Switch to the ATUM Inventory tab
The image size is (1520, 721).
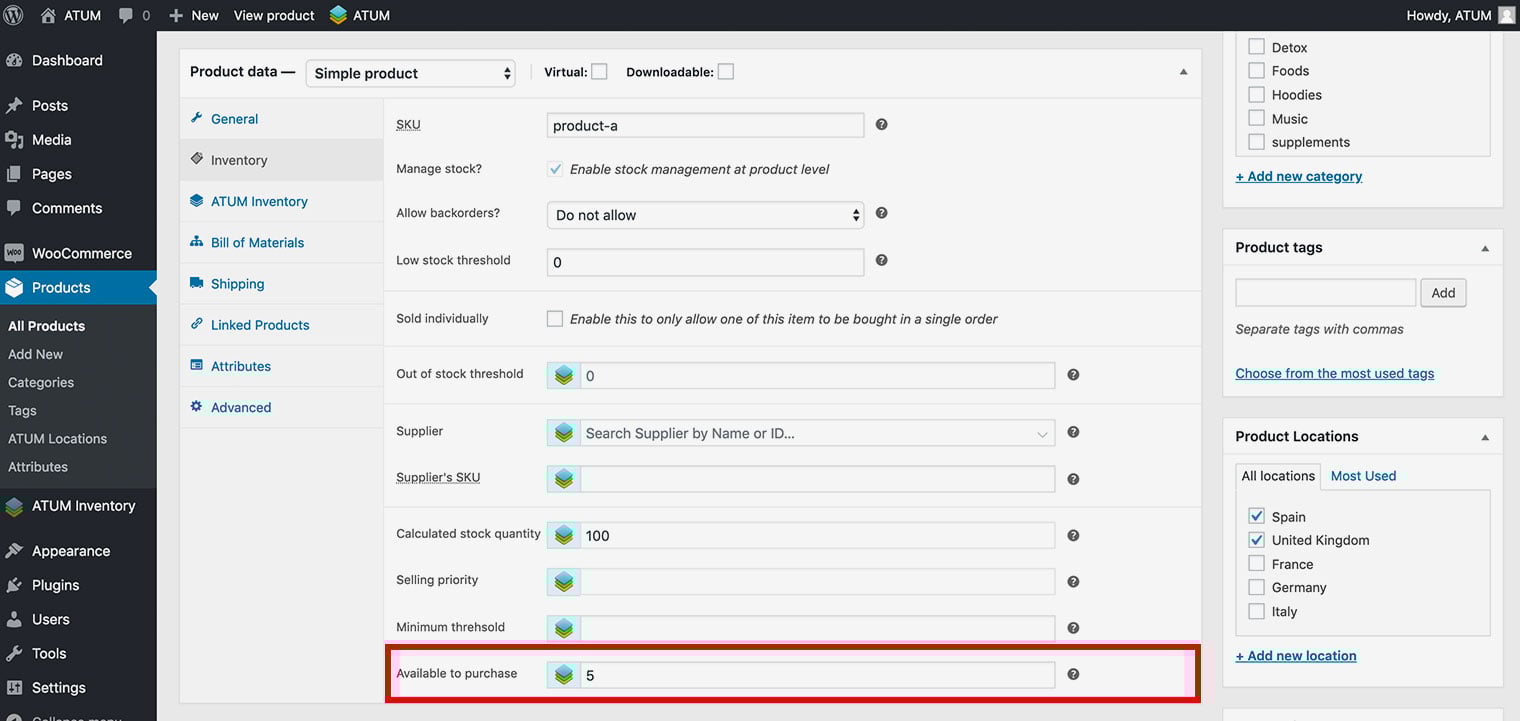(x=259, y=201)
